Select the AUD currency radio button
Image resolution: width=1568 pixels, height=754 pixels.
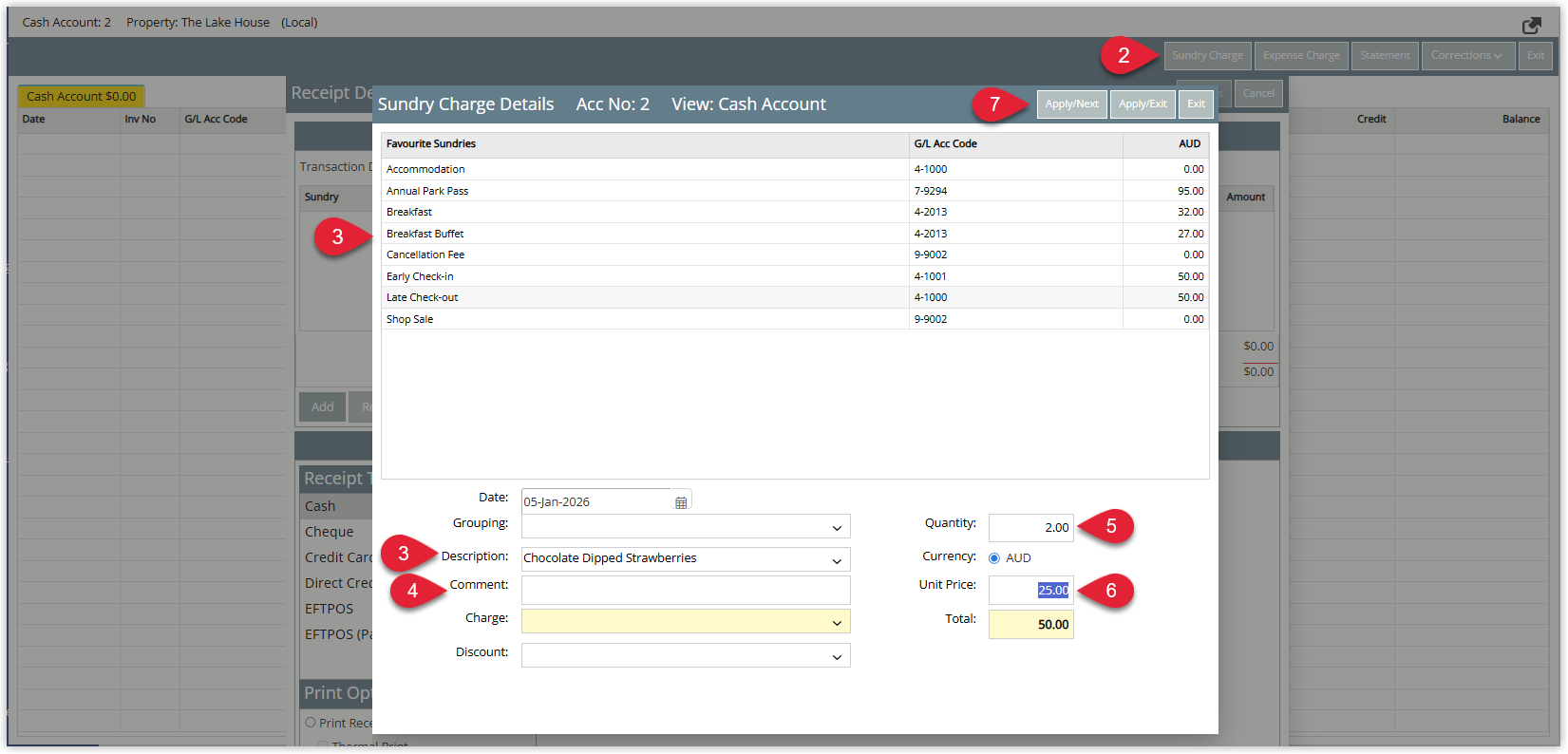tap(994, 558)
